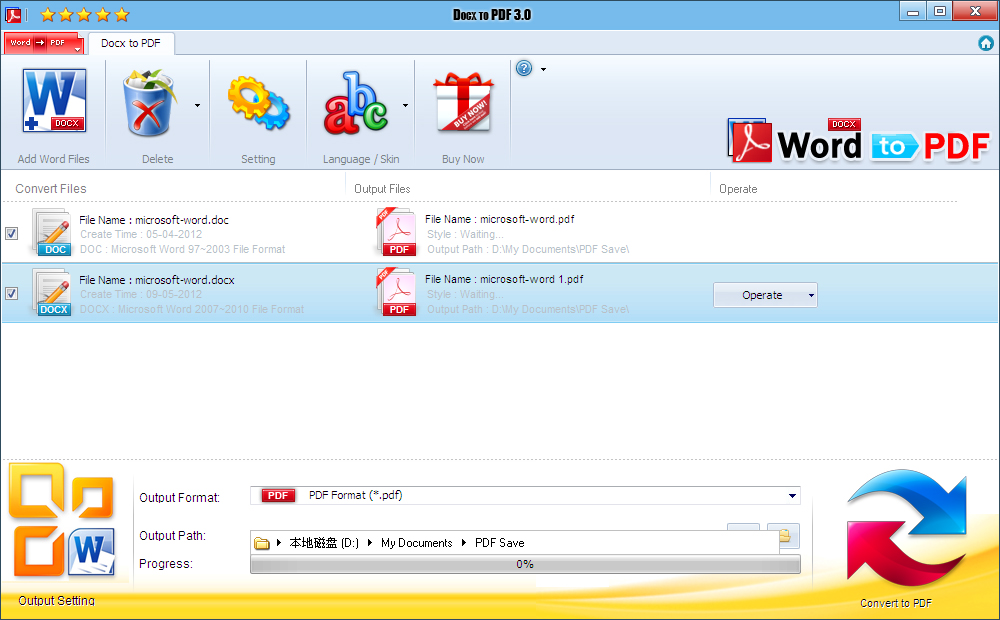Close the Docx to PDF window
1000x620 pixels.
[x=974, y=11]
